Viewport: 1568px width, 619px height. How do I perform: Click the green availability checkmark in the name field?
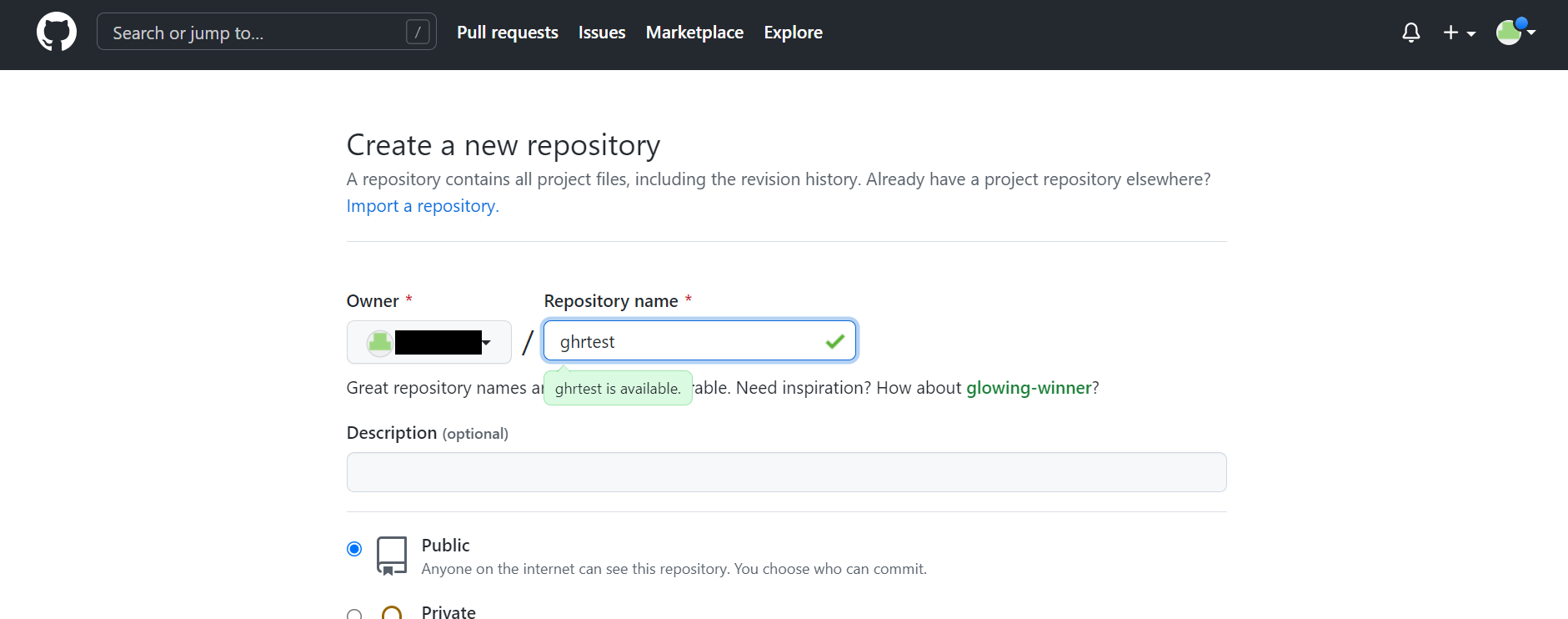[834, 341]
